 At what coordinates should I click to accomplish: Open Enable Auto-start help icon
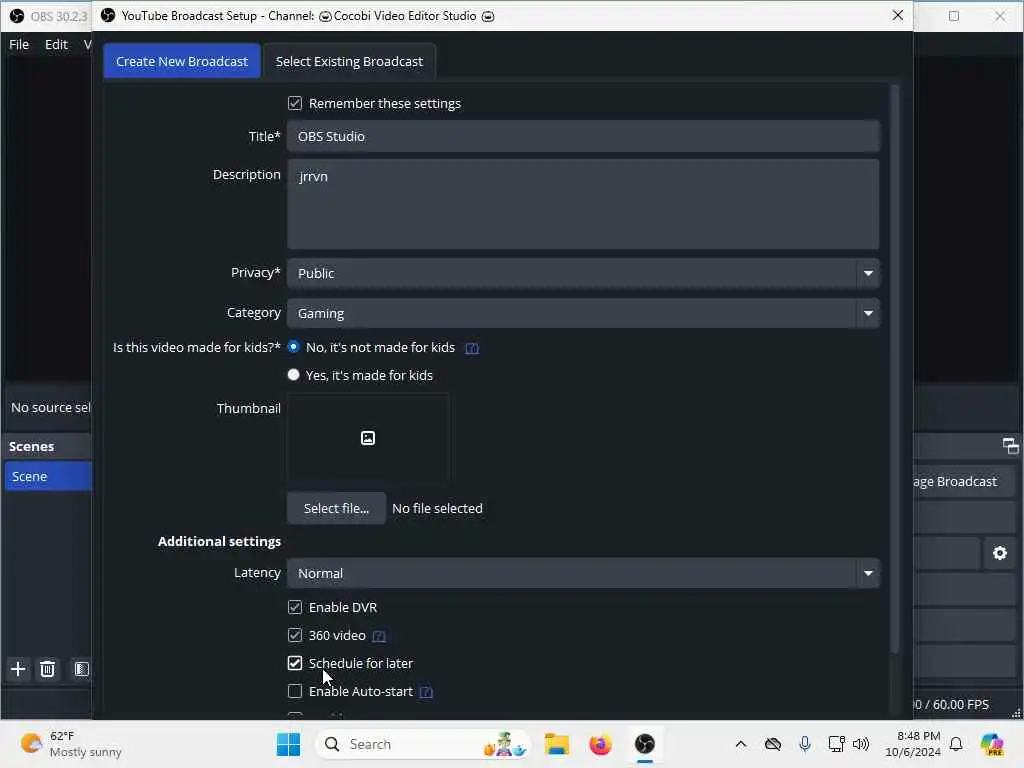click(426, 692)
